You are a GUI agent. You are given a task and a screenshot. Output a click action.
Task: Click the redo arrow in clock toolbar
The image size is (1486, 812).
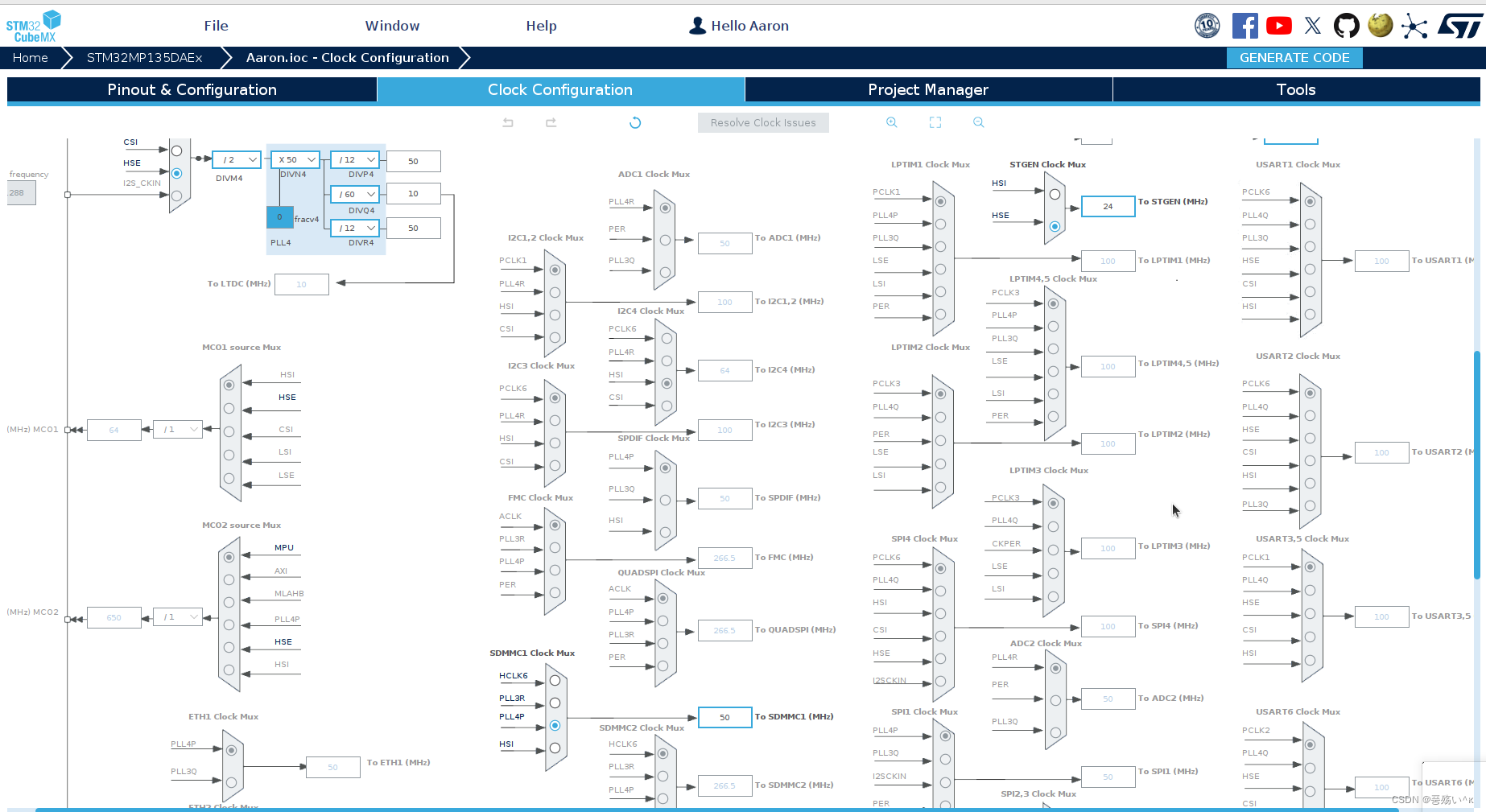tap(551, 122)
